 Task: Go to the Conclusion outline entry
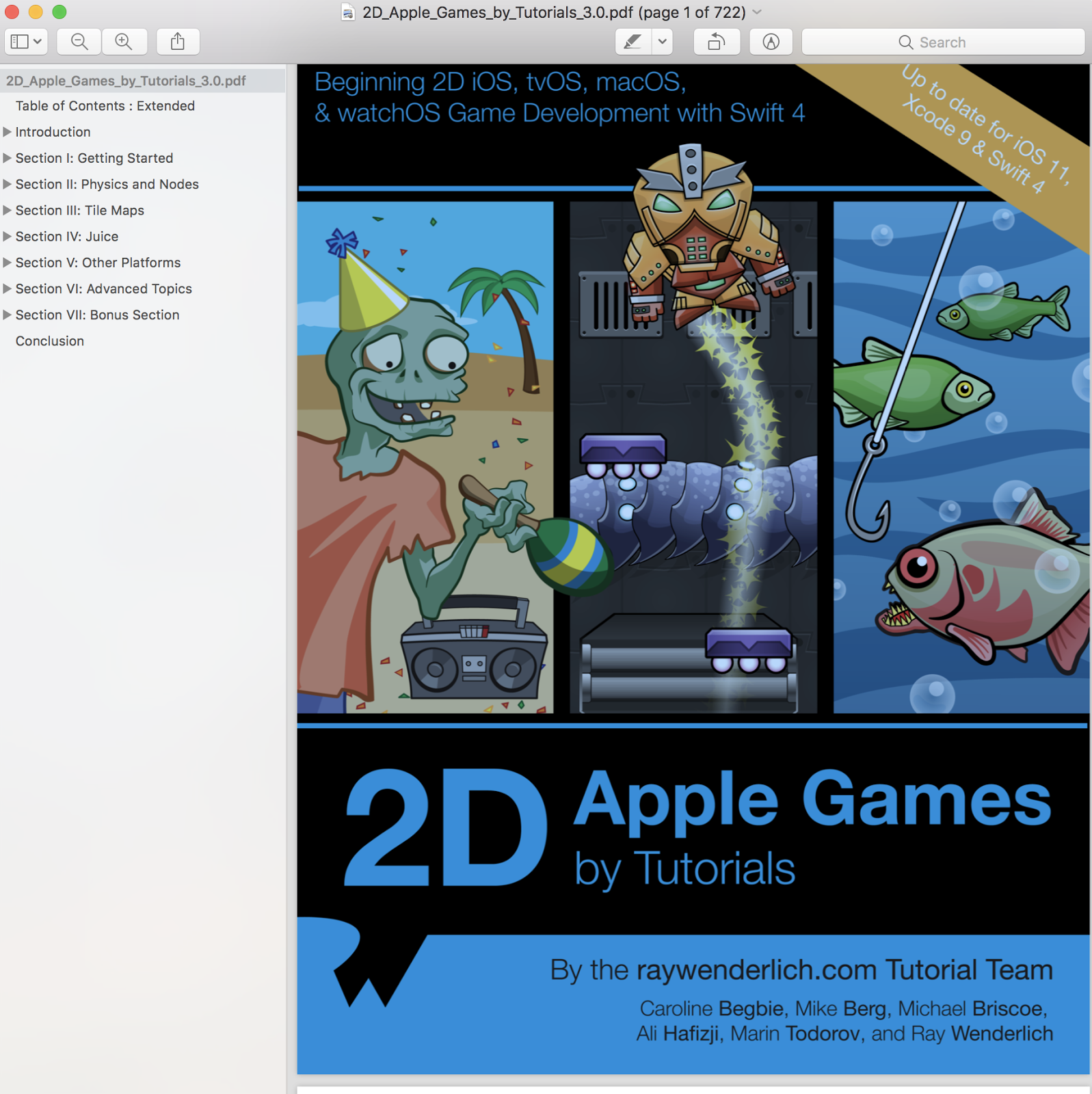click(50, 341)
